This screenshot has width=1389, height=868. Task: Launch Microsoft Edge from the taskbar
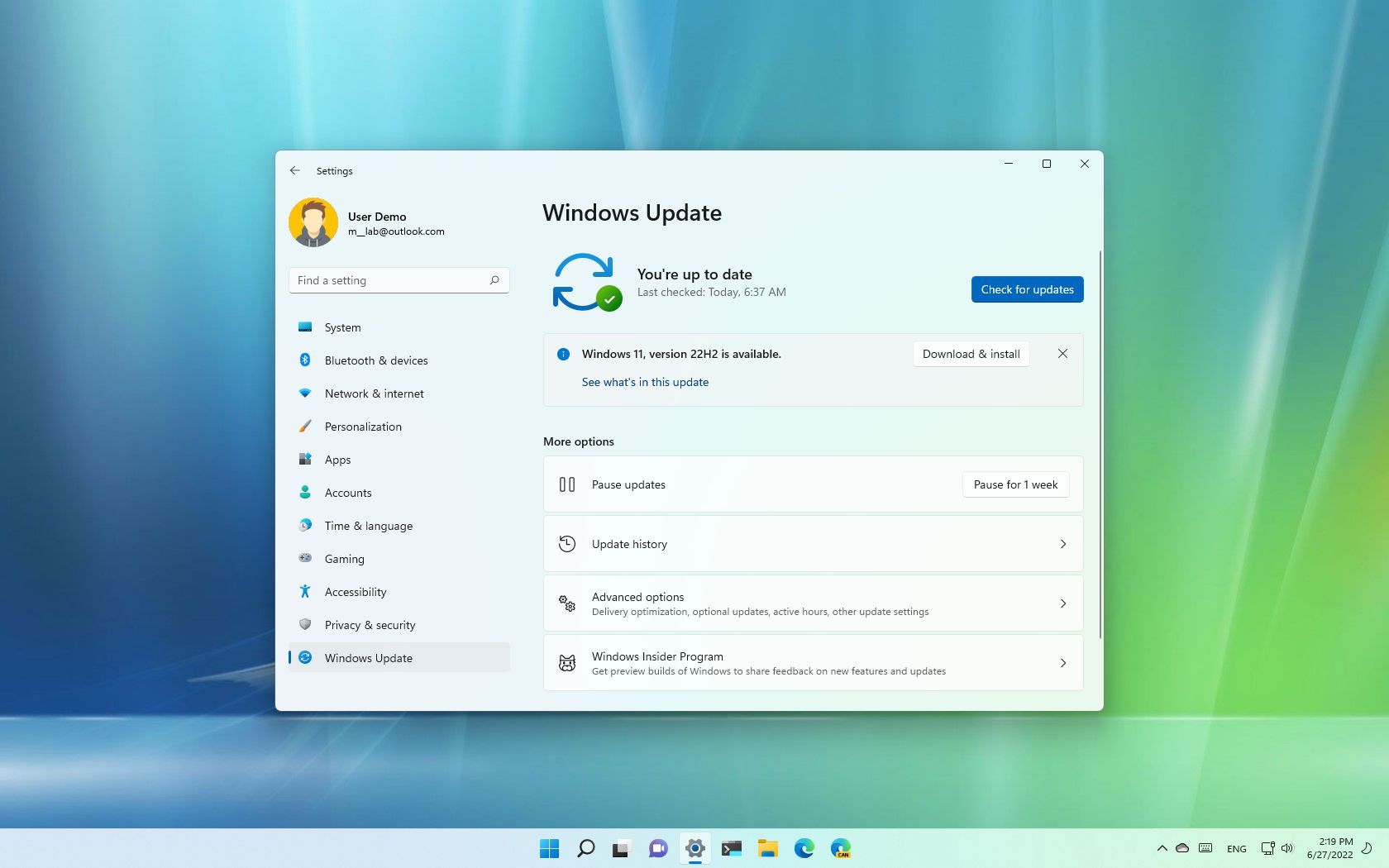tap(804, 848)
